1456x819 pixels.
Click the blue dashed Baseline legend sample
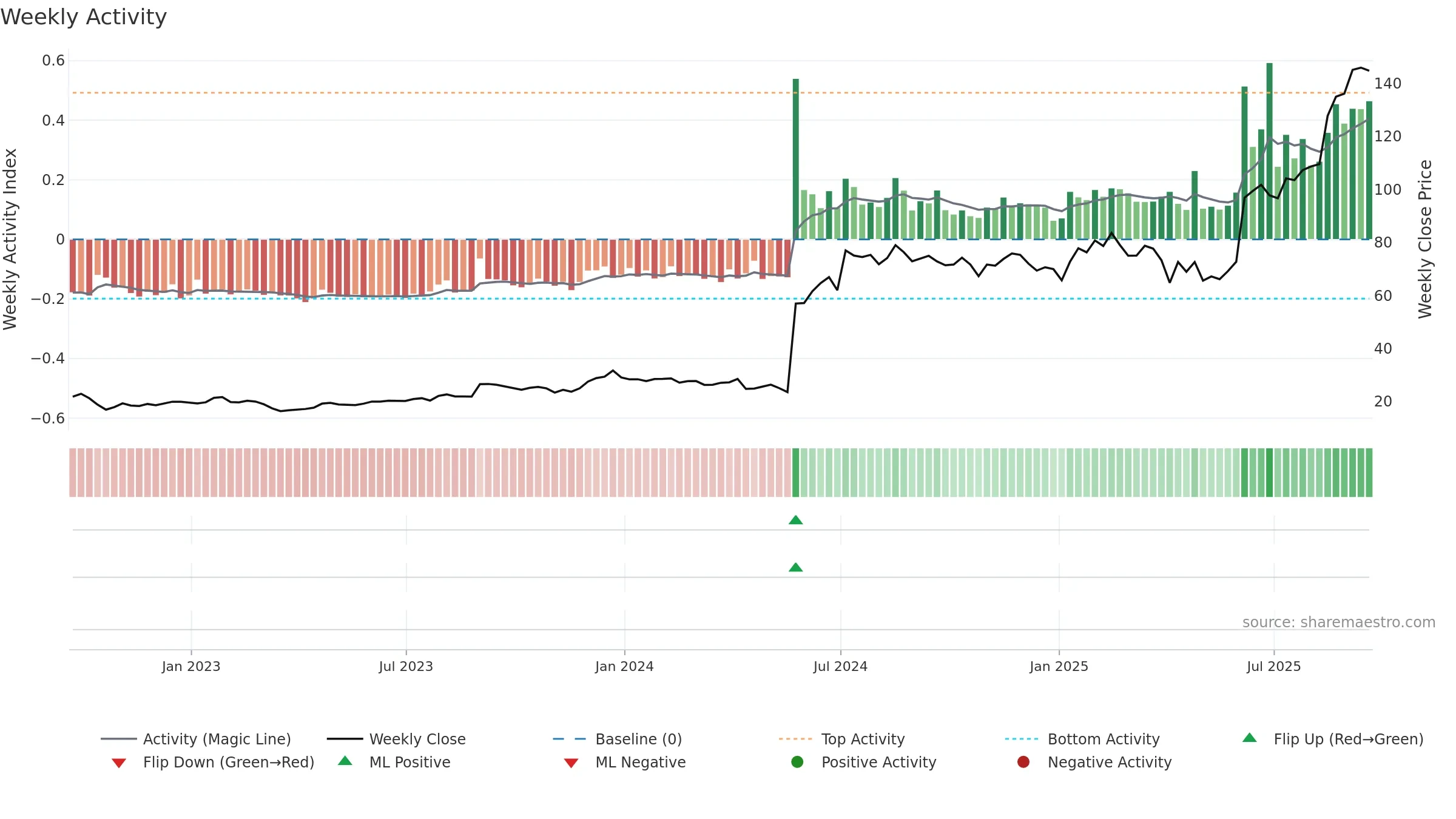(570, 739)
